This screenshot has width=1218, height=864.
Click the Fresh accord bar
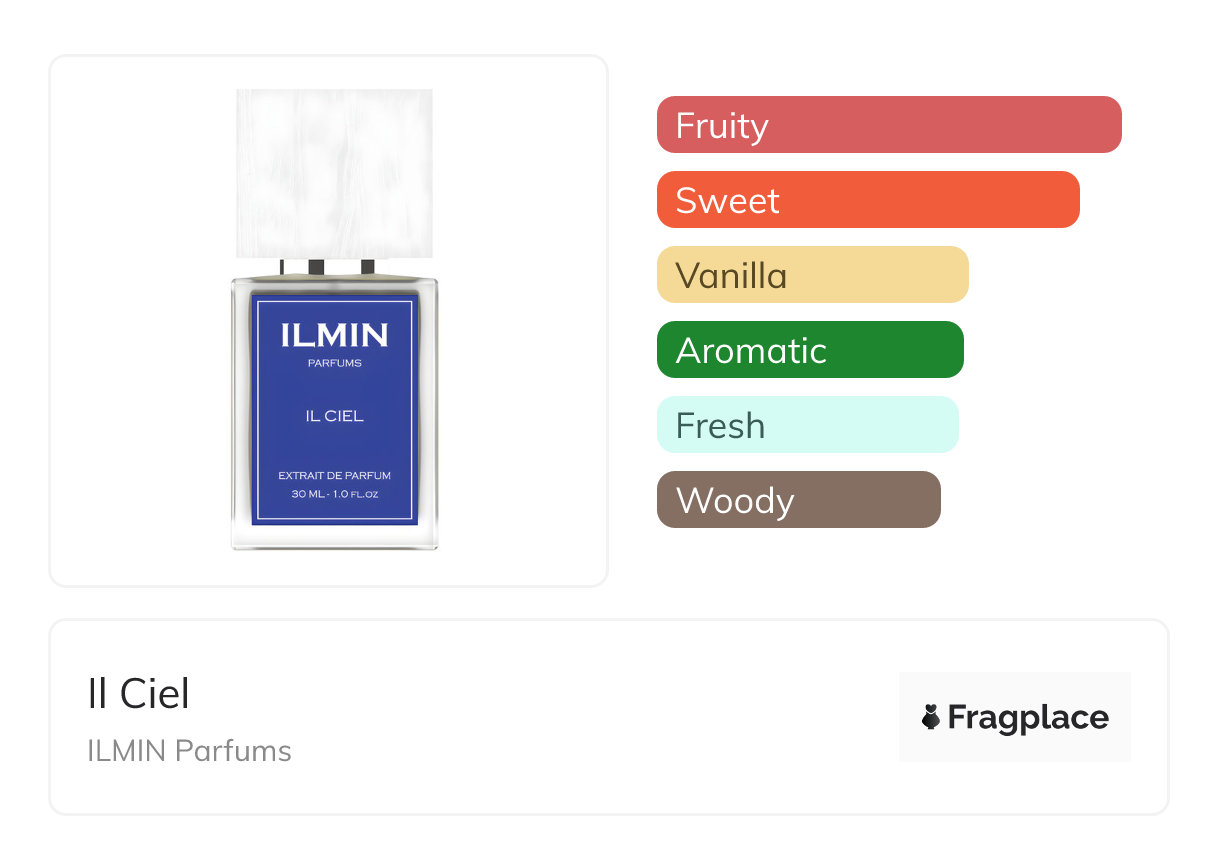tap(807, 425)
